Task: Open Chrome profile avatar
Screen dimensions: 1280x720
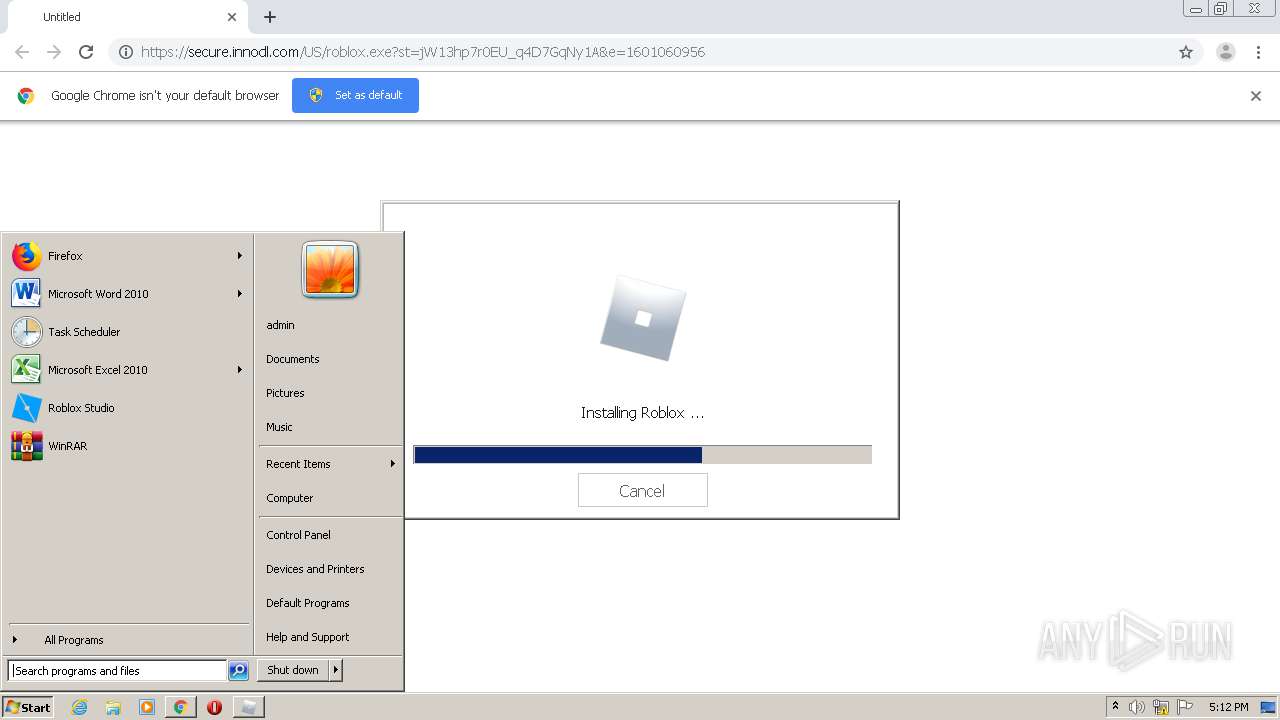Action: coord(1226,52)
